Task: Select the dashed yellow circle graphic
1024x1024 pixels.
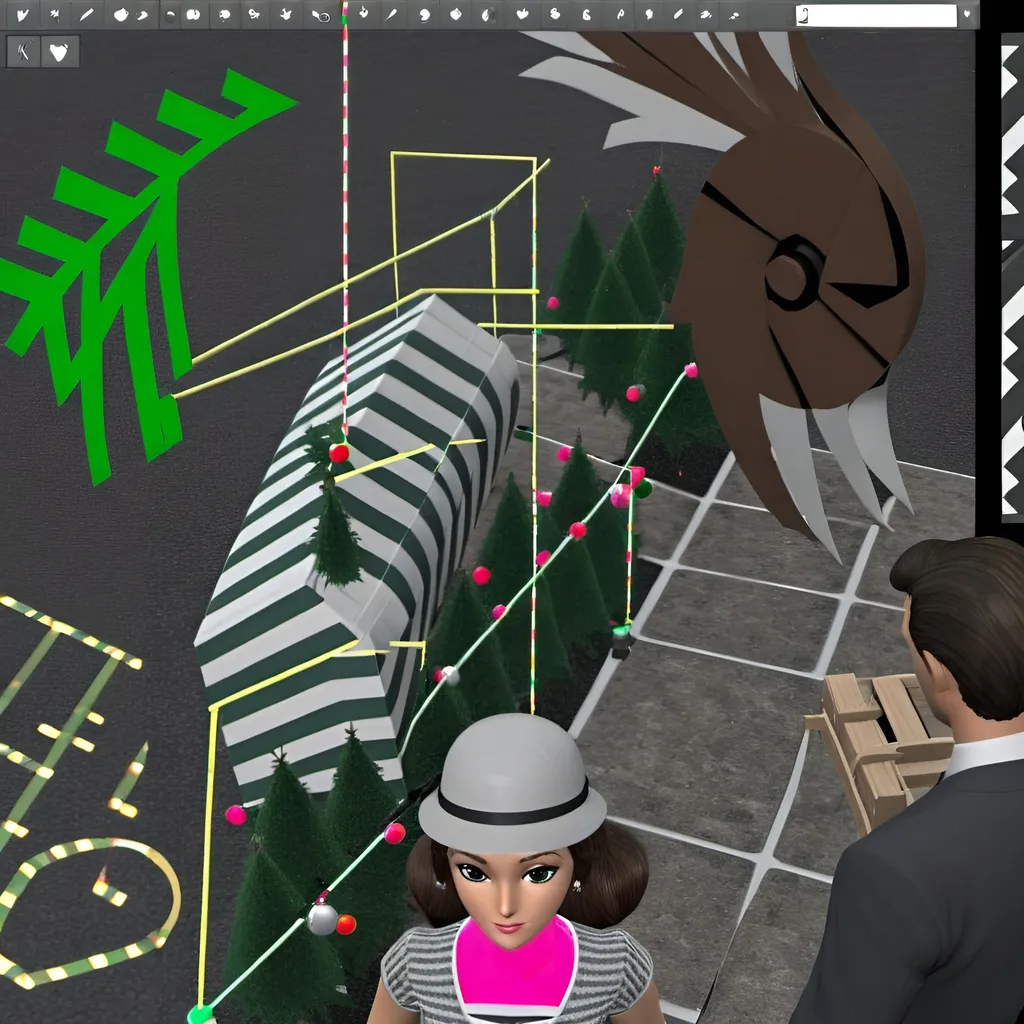Action: (x=88, y=911)
